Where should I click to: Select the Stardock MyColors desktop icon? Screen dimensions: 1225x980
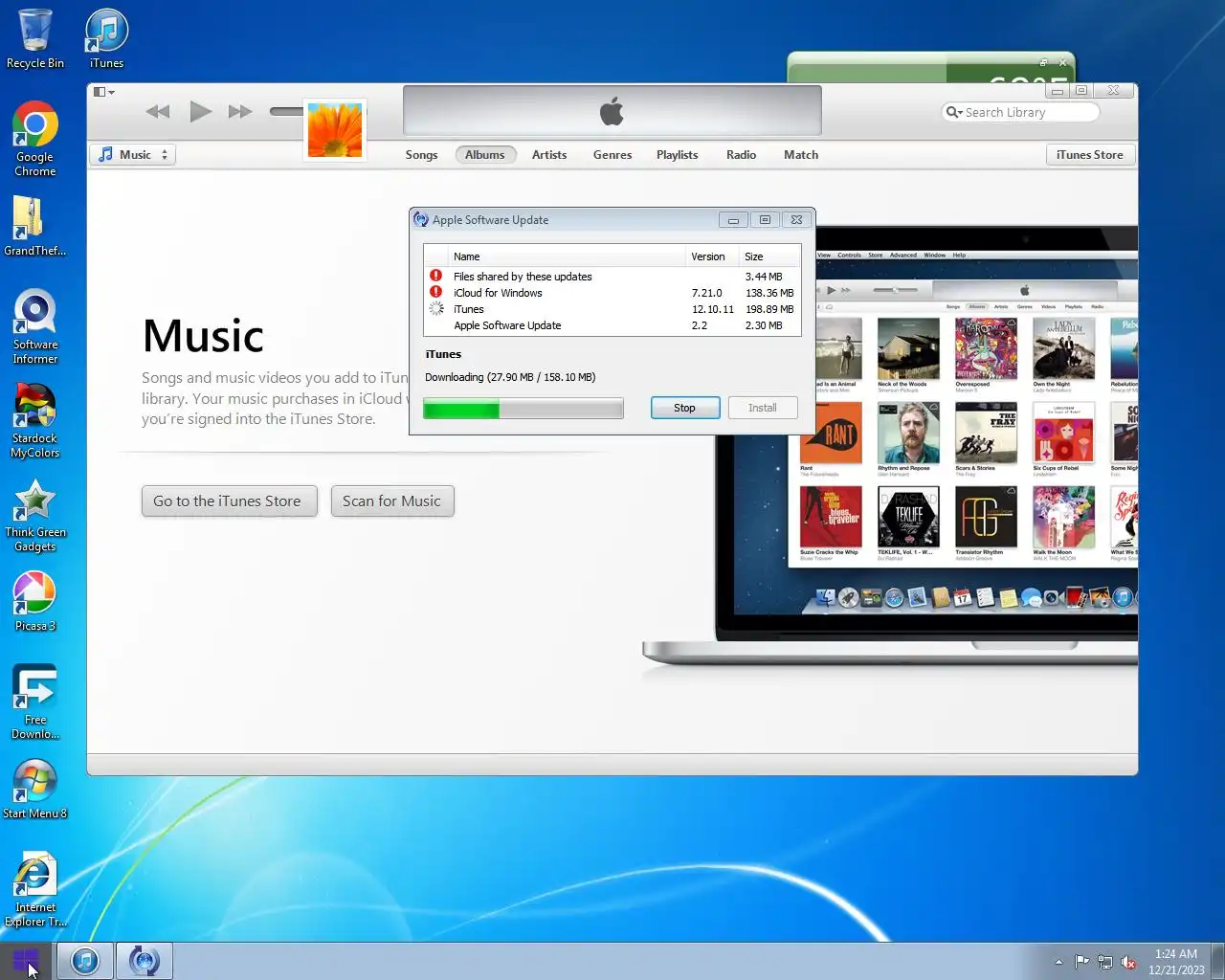tap(35, 420)
